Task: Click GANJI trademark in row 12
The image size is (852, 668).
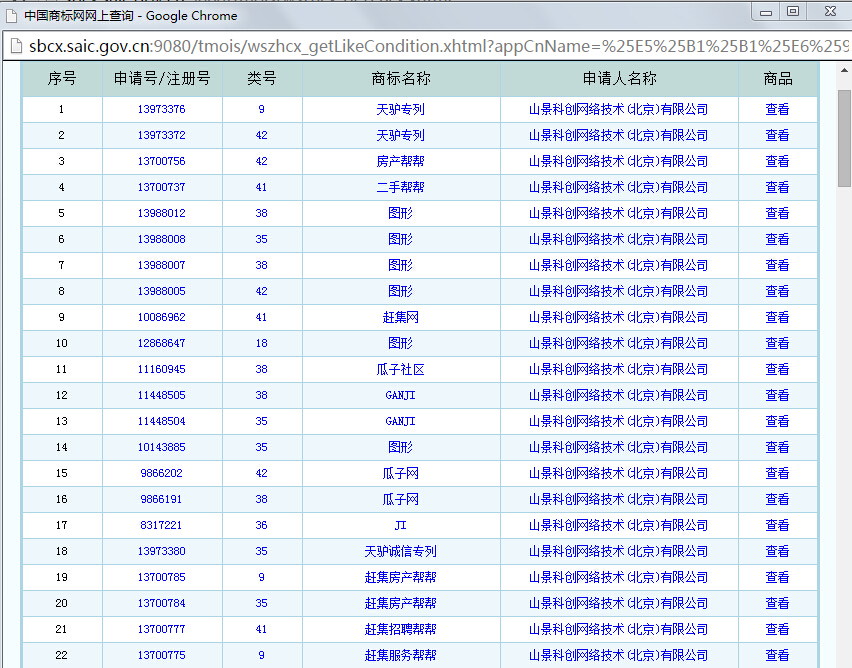Action: click(400, 395)
